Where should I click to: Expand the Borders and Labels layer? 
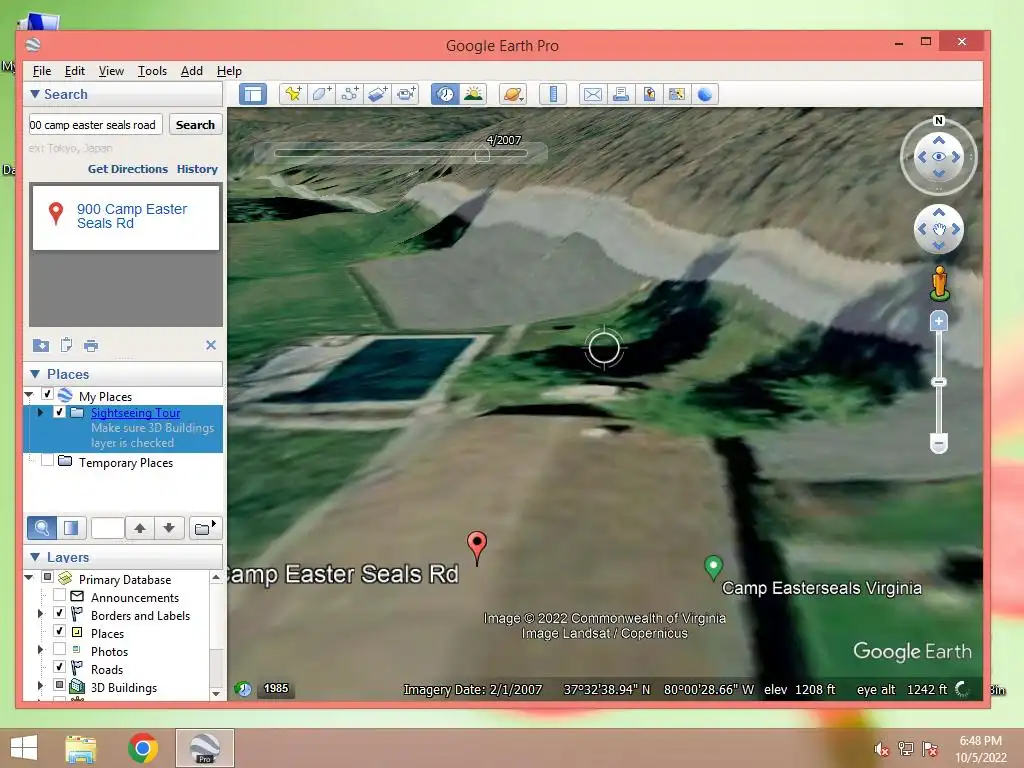click(40, 614)
